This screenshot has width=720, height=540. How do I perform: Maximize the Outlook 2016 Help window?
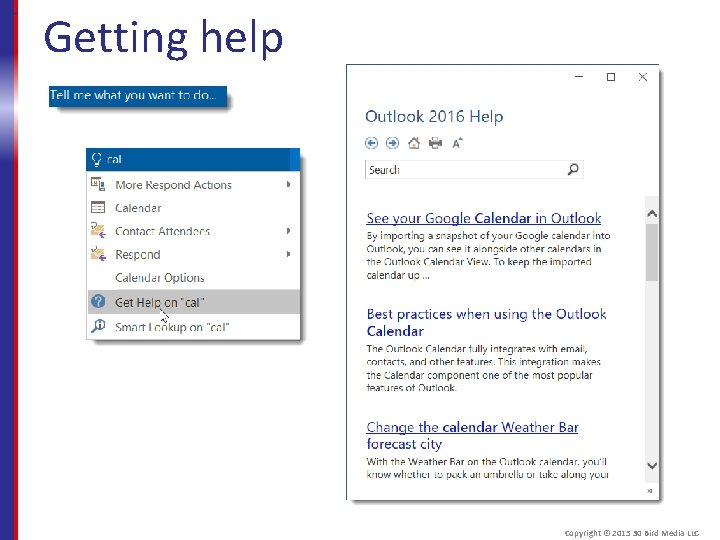click(x=611, y=77)
